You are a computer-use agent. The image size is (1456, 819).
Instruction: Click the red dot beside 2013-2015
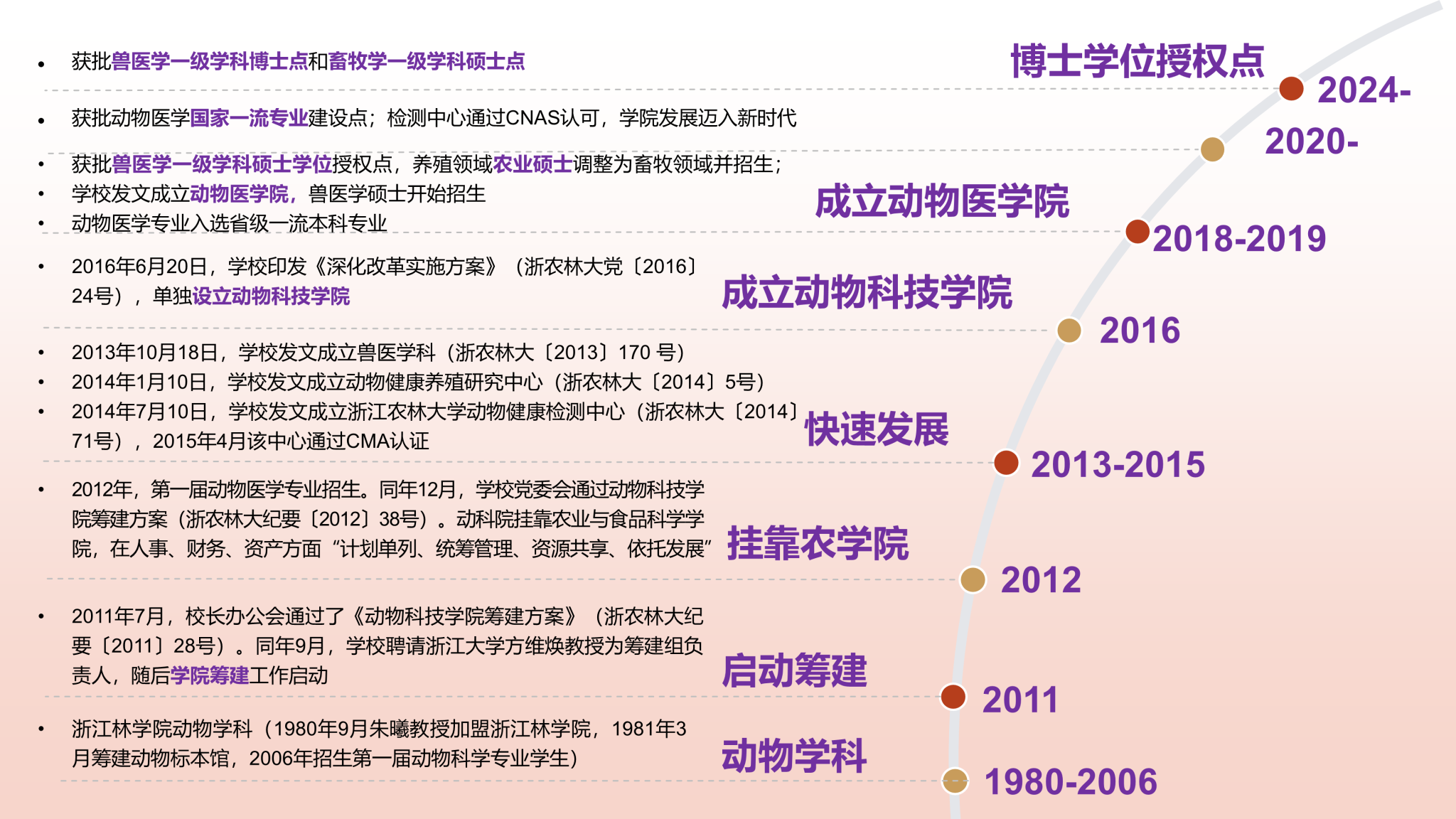[x=1006, y=463]
